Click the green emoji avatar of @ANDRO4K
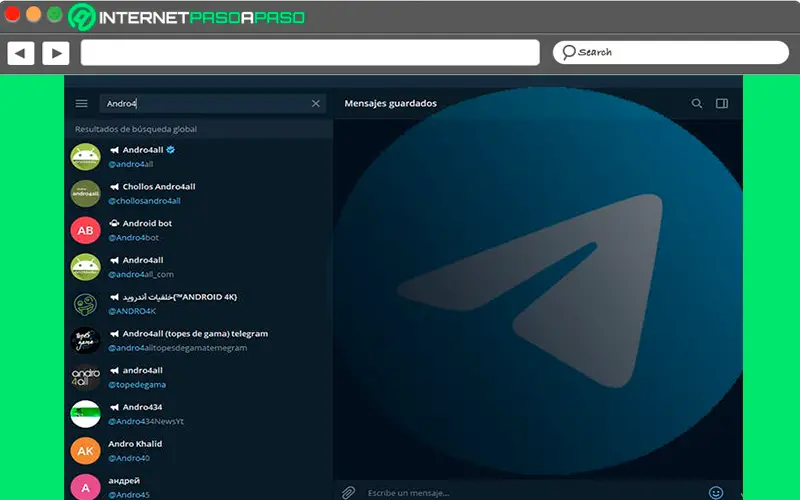This screenshot has width=800, height=500. pyautogui.click(x=85, y=304)
